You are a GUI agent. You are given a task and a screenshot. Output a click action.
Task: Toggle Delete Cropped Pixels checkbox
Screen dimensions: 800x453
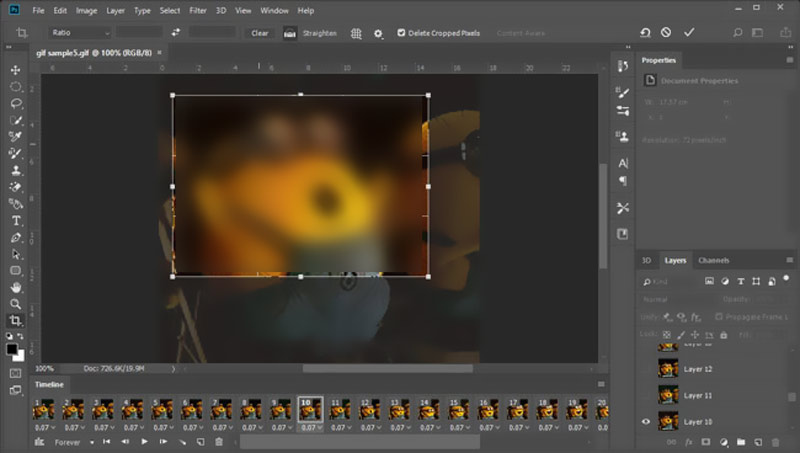[401, 33]
